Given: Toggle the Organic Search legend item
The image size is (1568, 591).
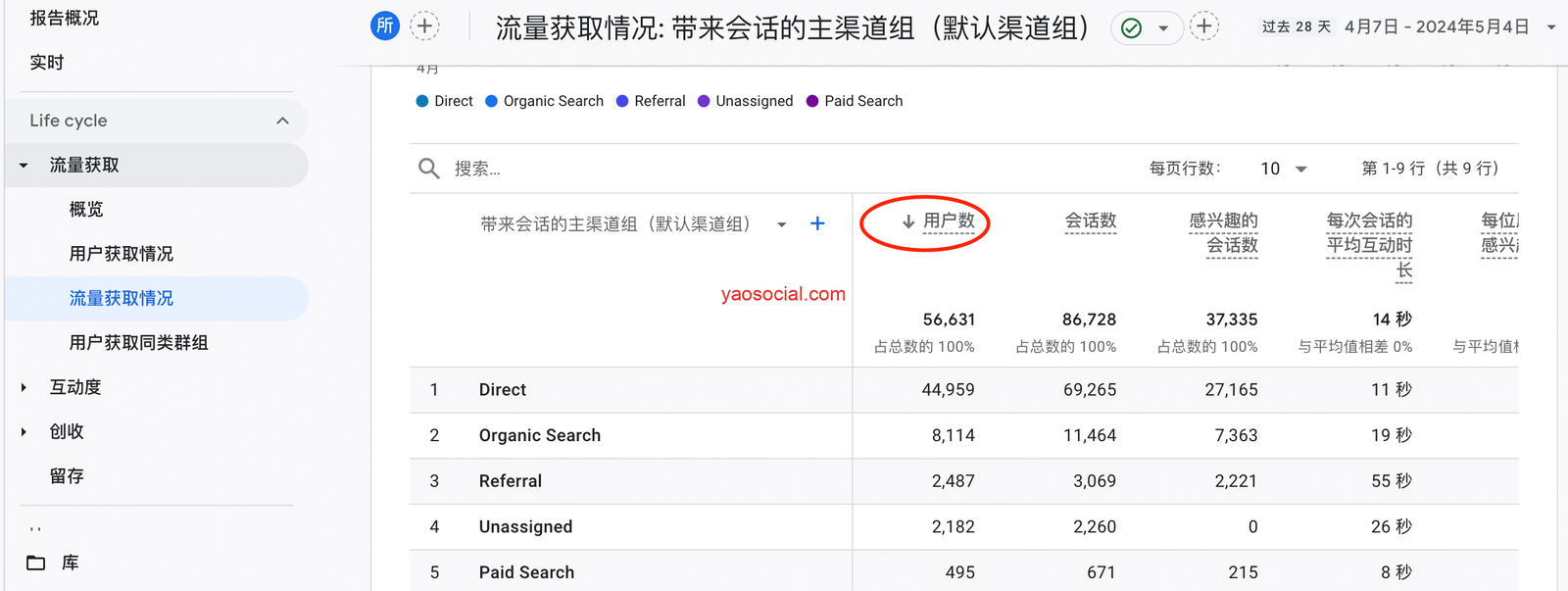Looking at the screenshot, I should pos(545,101).
